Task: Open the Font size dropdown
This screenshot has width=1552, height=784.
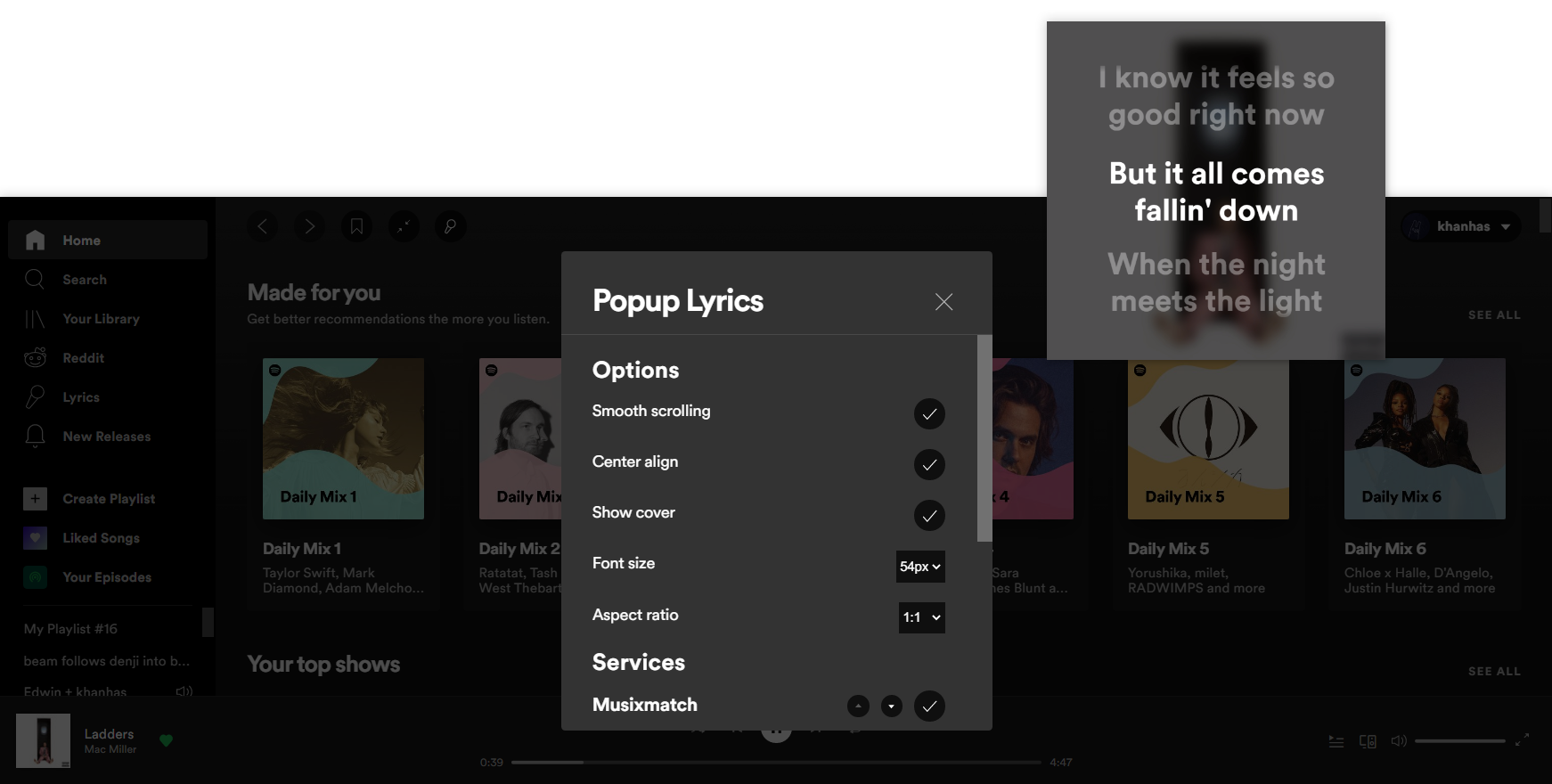Action: [x=919, y=566]
